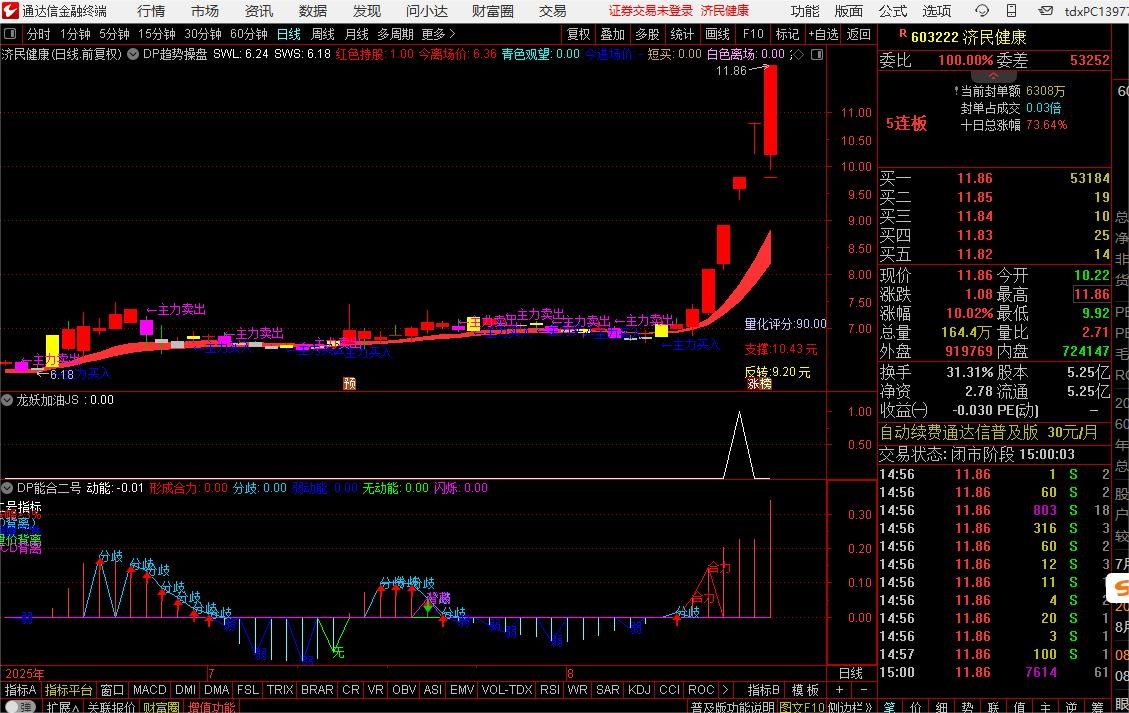Select the 多周期 multi-period view
This screenshot has height=713, width=1129.
395,34
